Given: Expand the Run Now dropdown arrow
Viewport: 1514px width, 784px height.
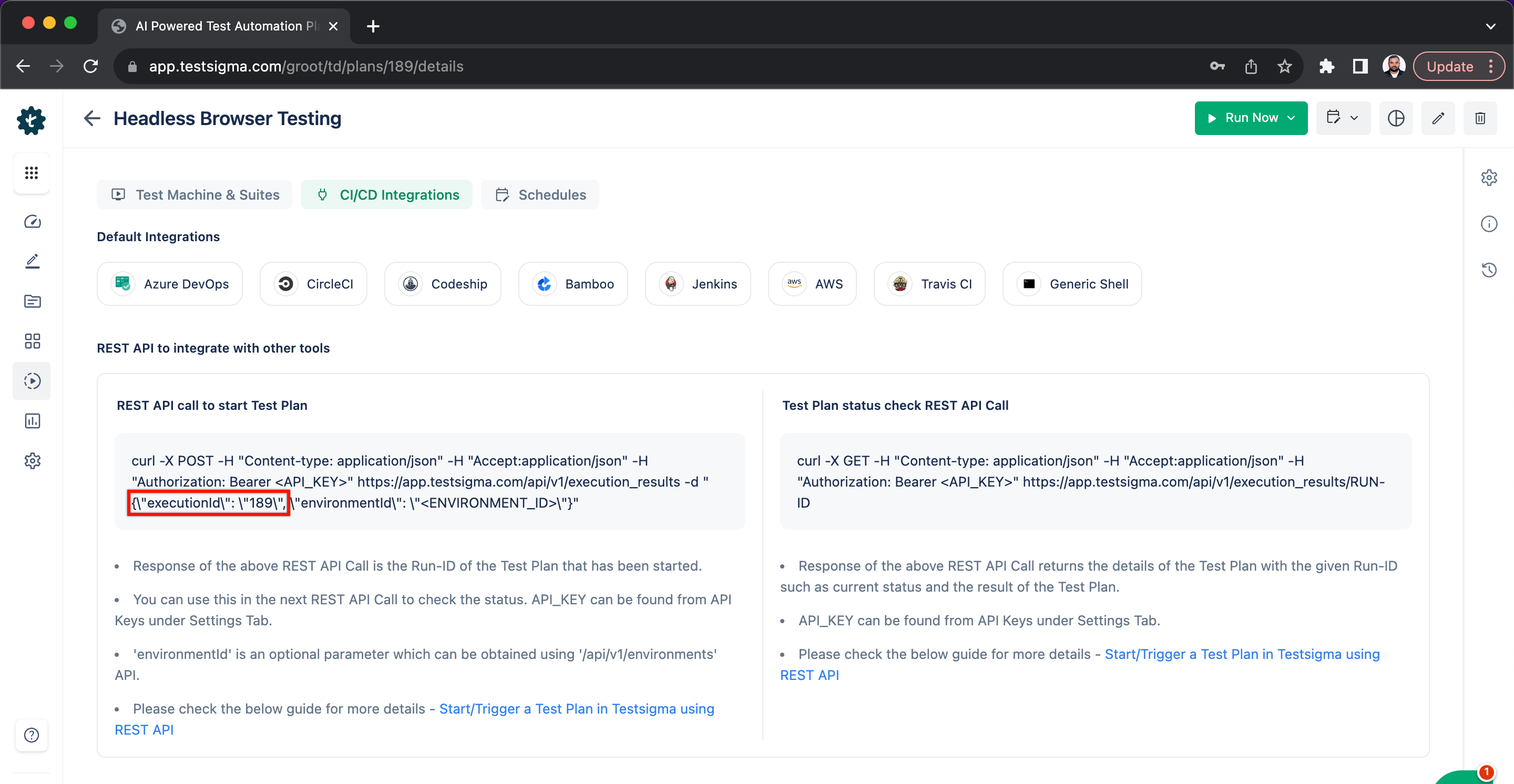Looking at the screenshot, I should (x=1291, y=118).
